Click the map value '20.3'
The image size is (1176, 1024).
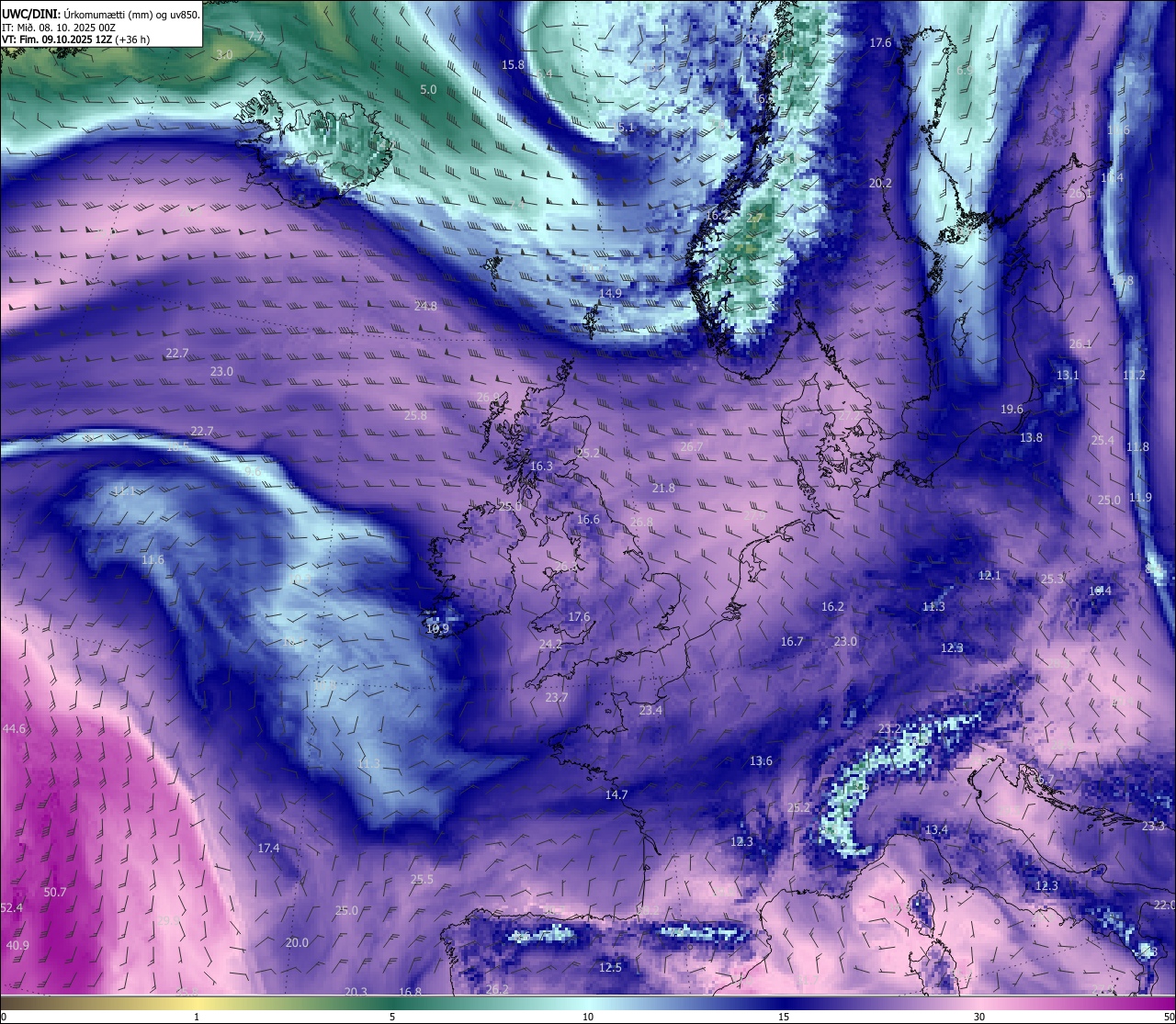tap(356, 992)
